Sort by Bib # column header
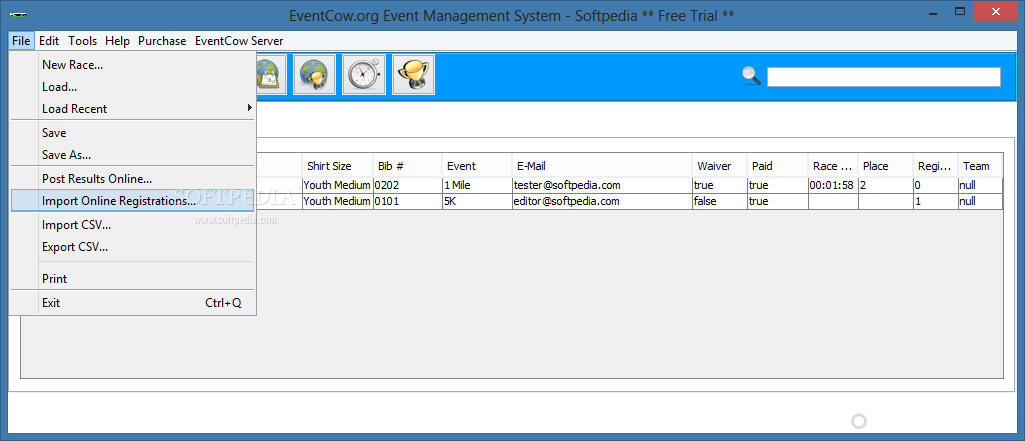Image resolution: width=1025 pixels, height=441 pixels. [x=407, y=166]
